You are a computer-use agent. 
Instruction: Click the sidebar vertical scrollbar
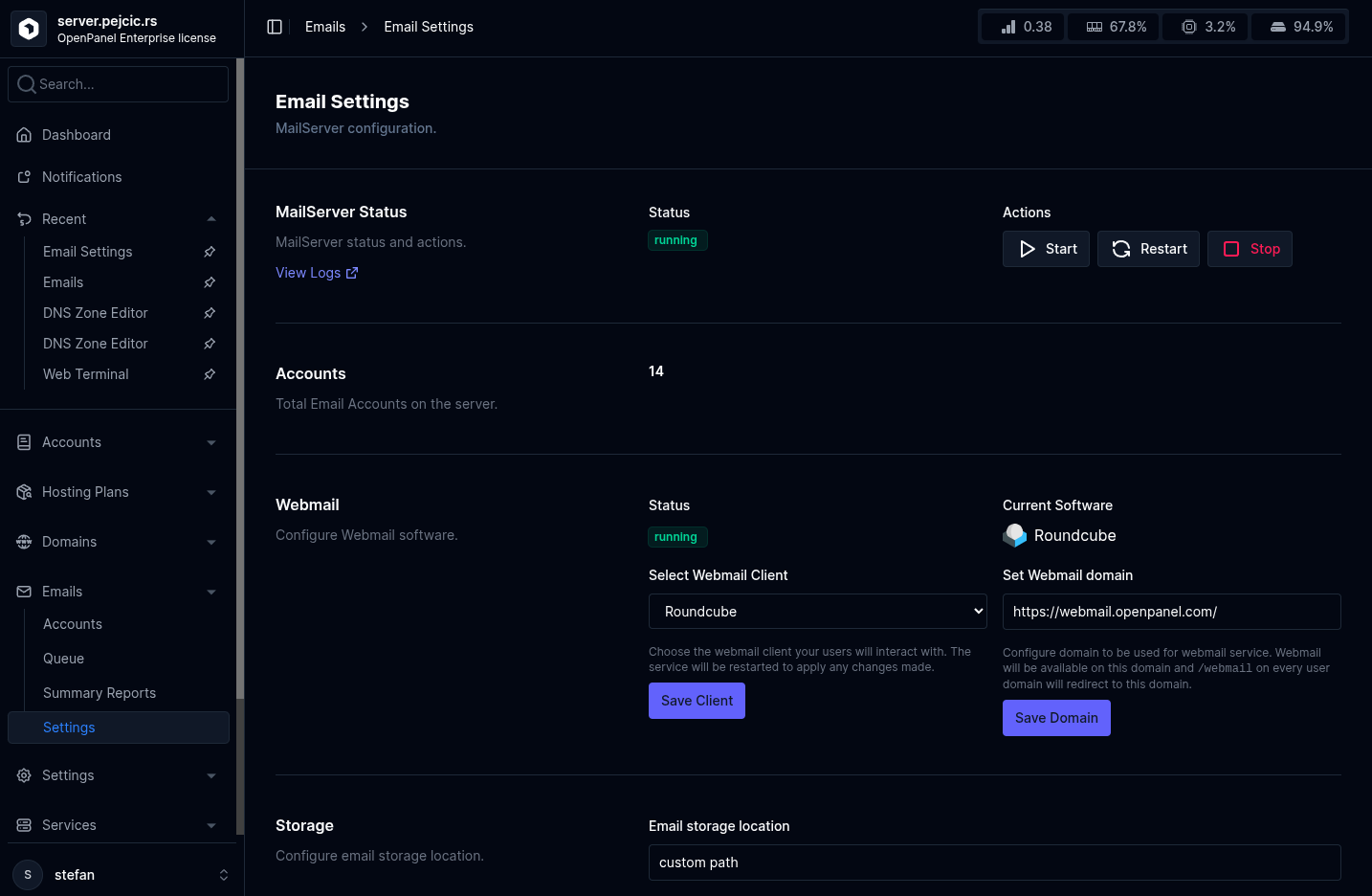click(x=240, y=378)
